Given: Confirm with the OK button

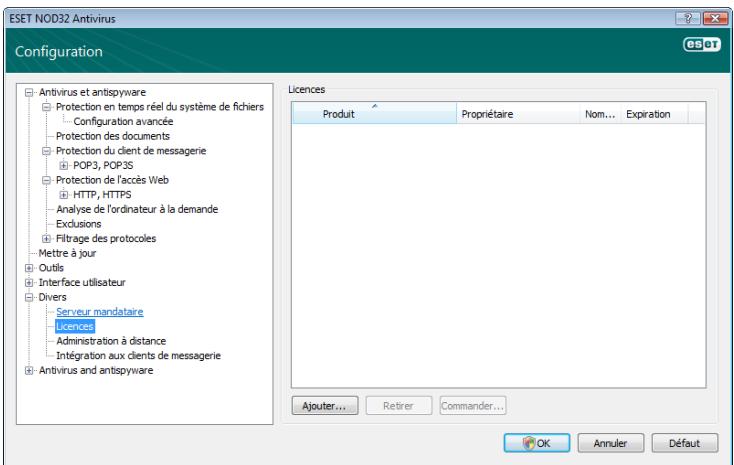Looking at the screenshot, I should [537, 443].
